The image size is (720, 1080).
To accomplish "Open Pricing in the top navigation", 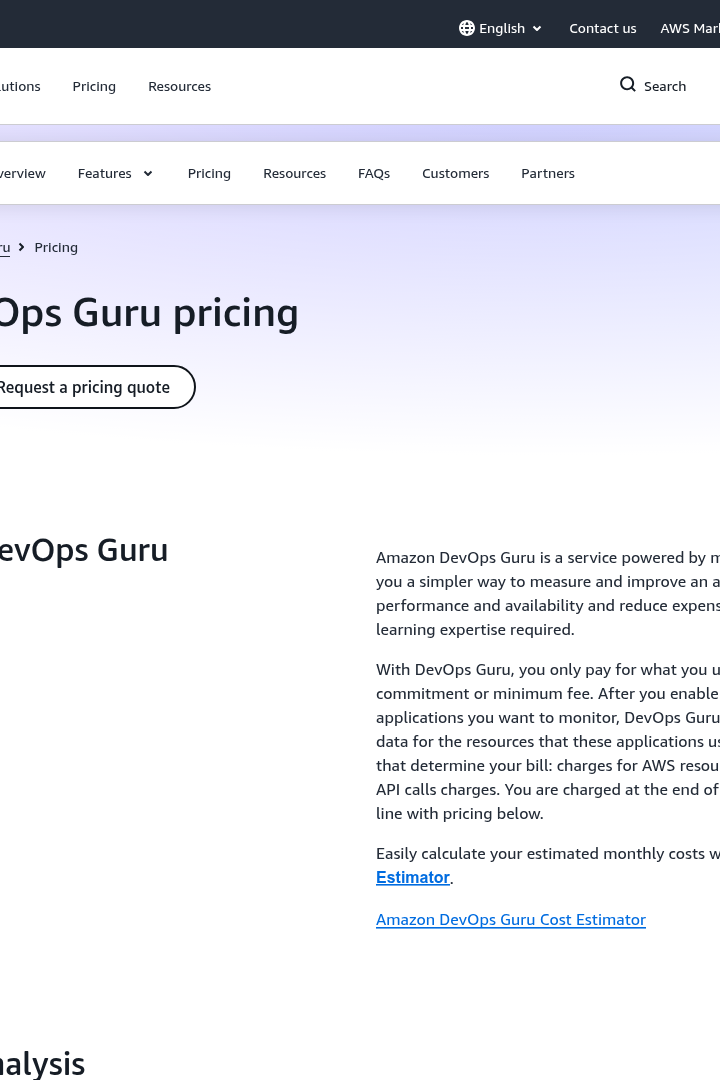I will [94, 86].
